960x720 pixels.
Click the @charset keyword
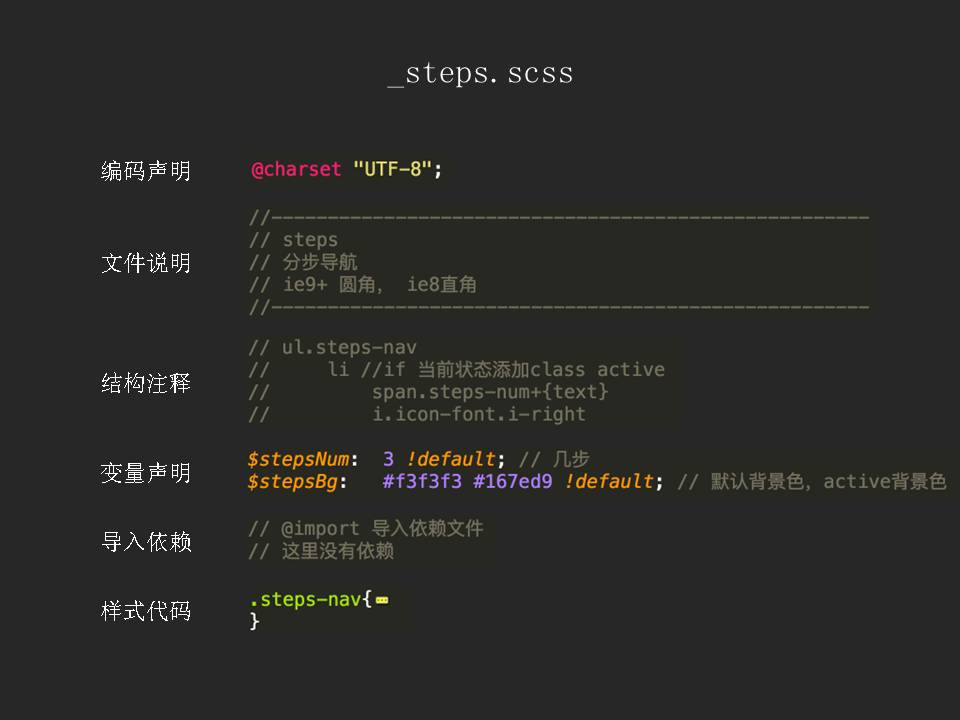[x=296, y=169]
